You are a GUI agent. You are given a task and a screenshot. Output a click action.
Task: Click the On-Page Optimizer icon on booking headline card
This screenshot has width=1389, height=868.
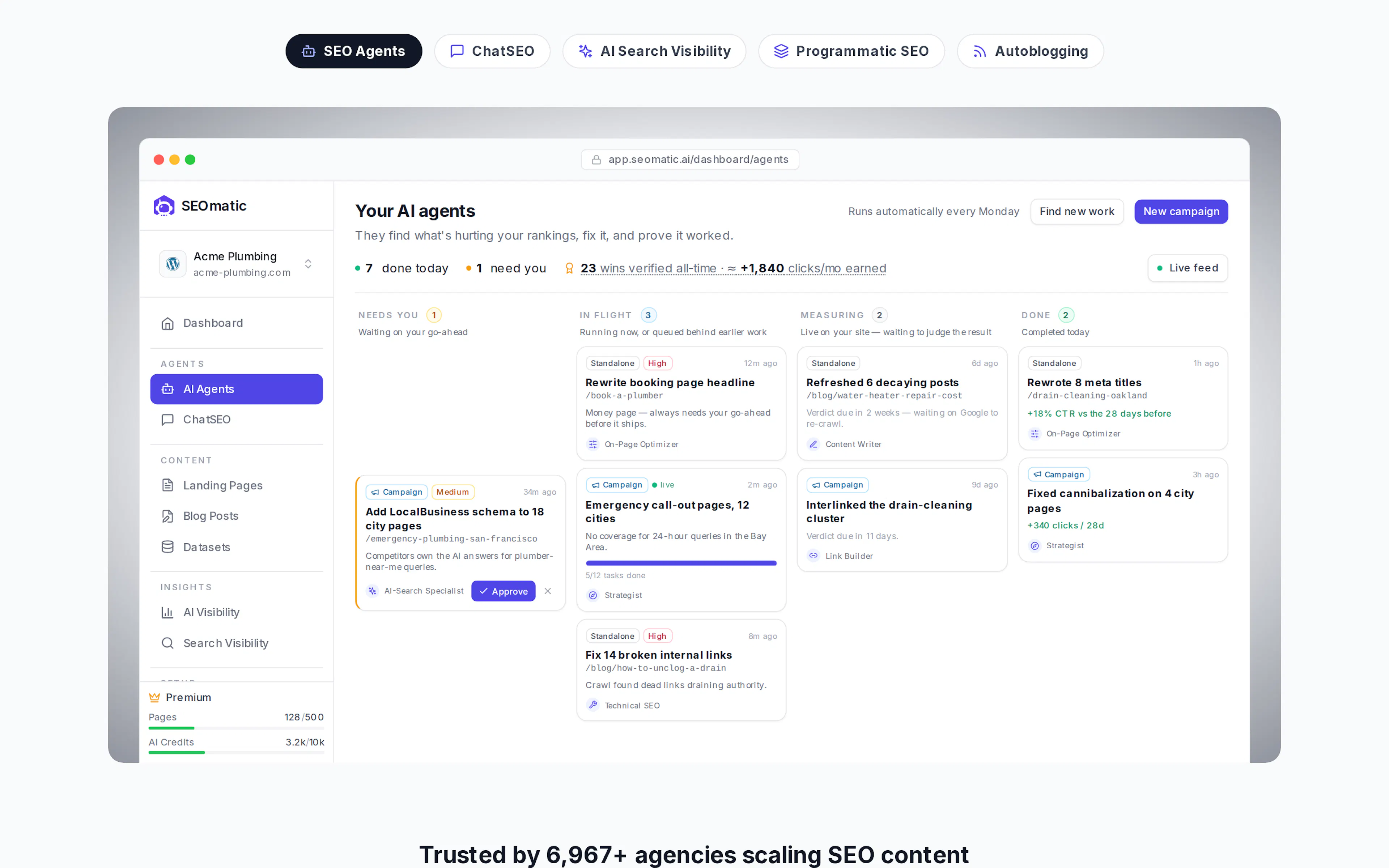coord(593,444)
